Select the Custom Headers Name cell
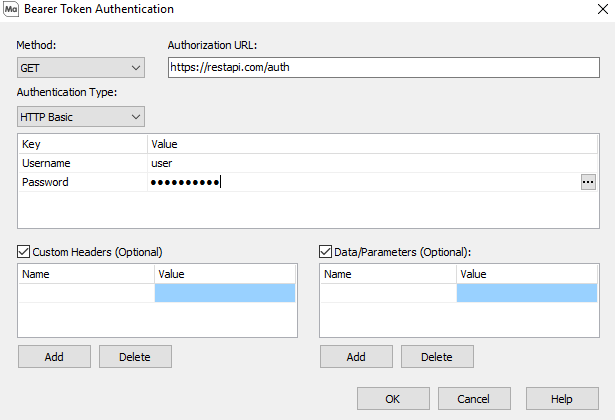This screenshot has height=420, width=615. 86,293
